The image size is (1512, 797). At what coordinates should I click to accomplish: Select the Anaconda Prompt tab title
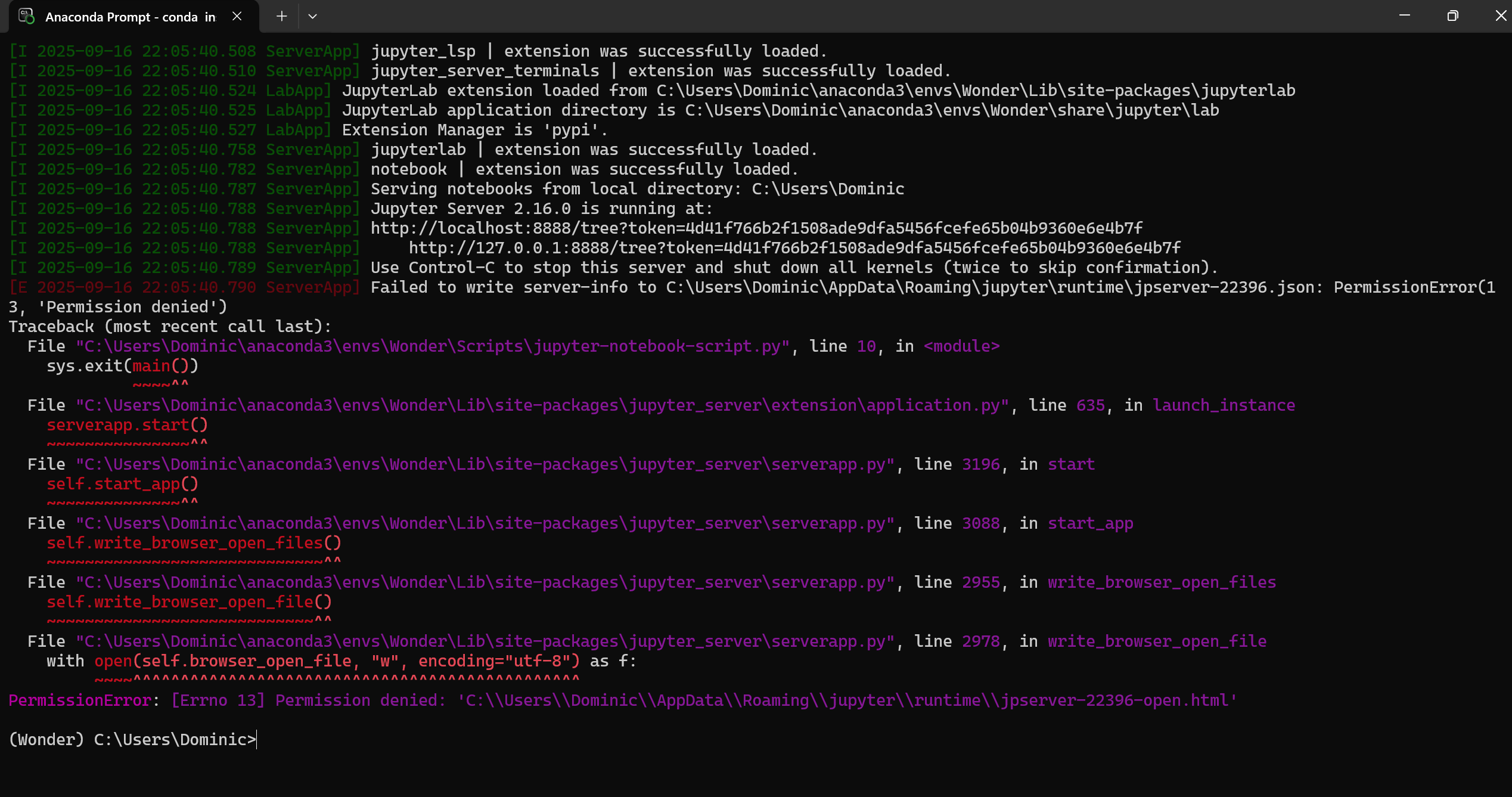(x=130, y=17)
